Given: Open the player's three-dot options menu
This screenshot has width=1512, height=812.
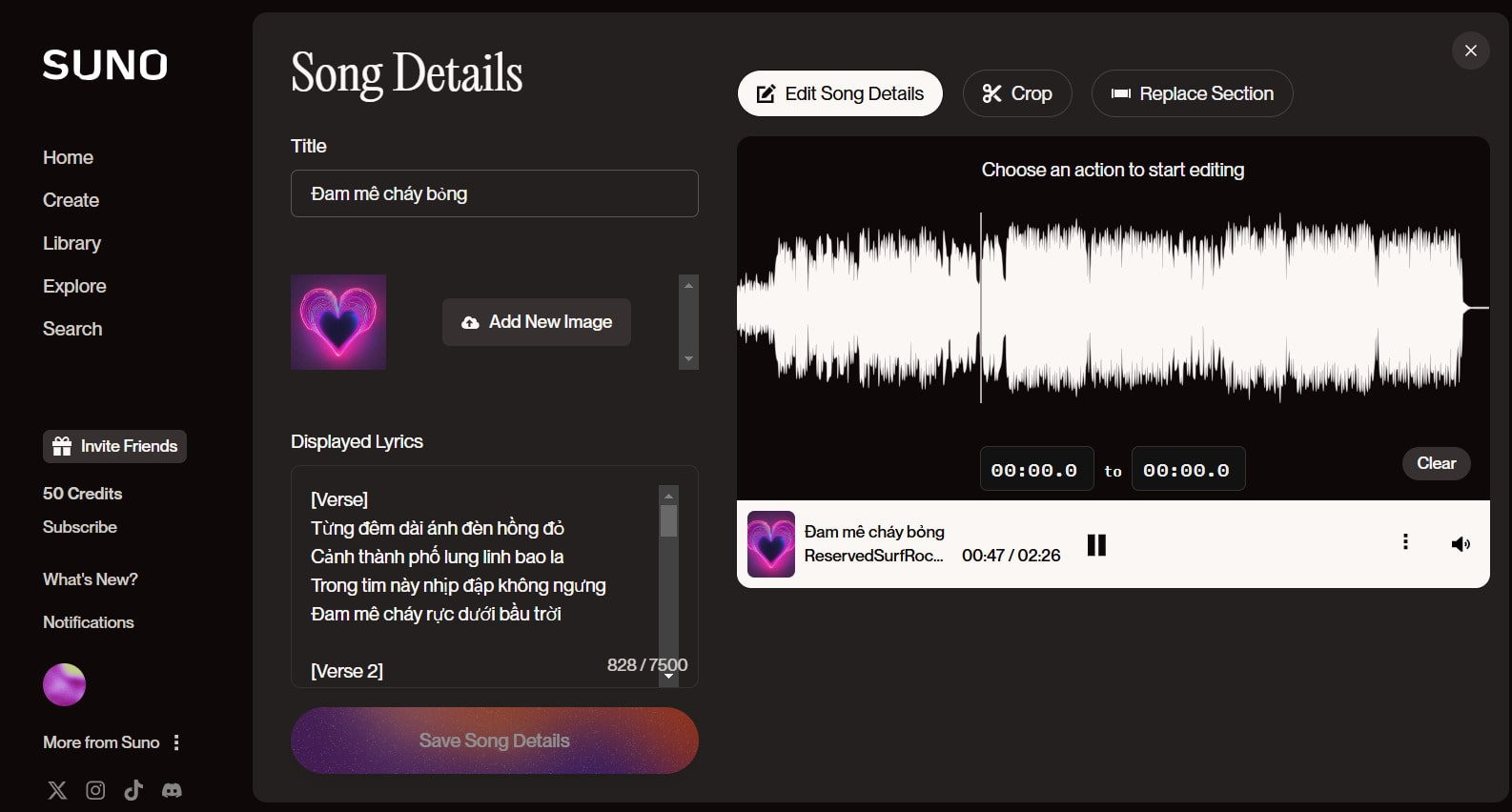Looking at the screenshot, I should [x=1405, y=542].
